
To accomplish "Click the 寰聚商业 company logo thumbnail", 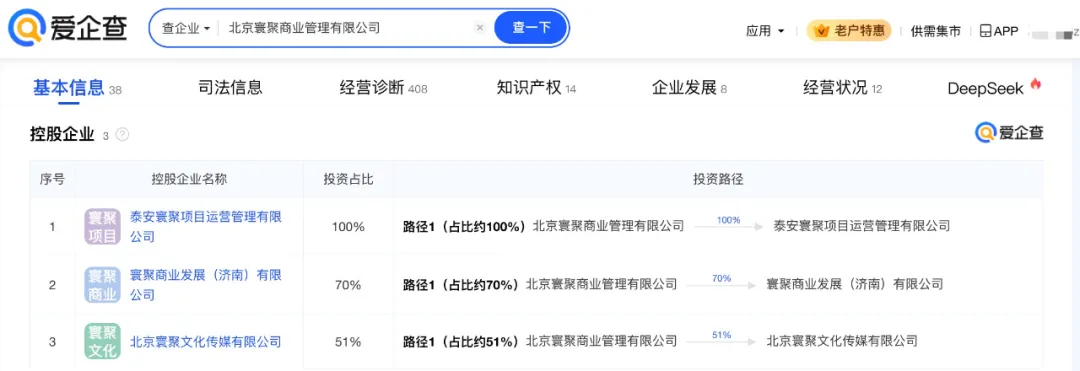I will pos(103,285).
